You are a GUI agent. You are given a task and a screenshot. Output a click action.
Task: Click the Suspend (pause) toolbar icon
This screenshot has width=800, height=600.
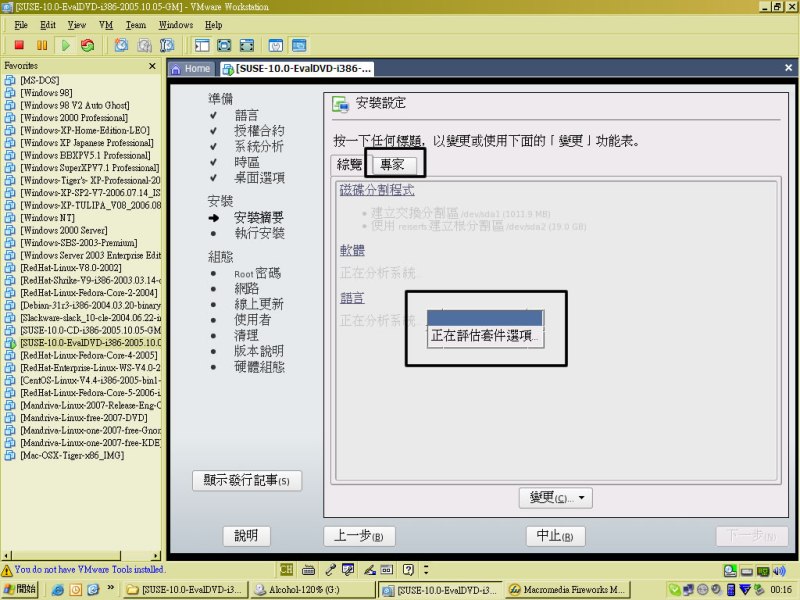coord(42,45)
